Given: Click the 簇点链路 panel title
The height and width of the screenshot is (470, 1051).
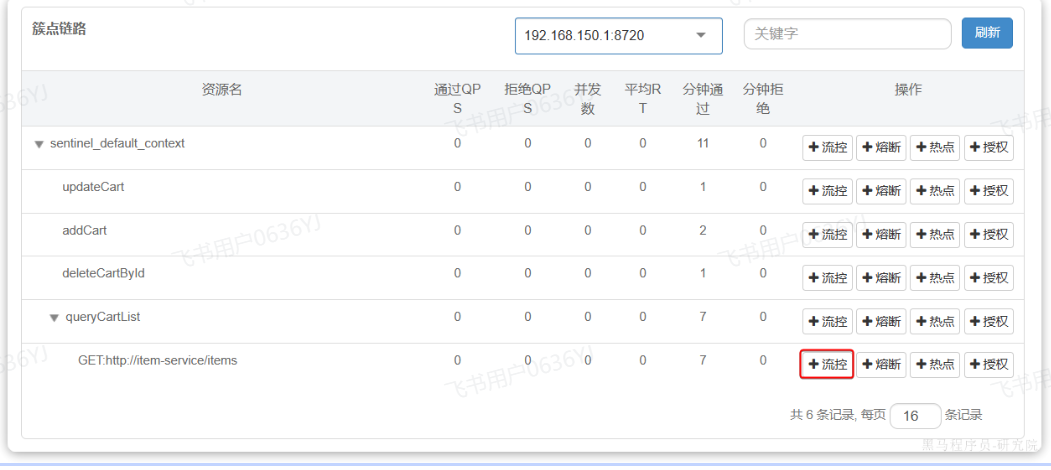Looking at the screenshot, I should click(59, 29).
